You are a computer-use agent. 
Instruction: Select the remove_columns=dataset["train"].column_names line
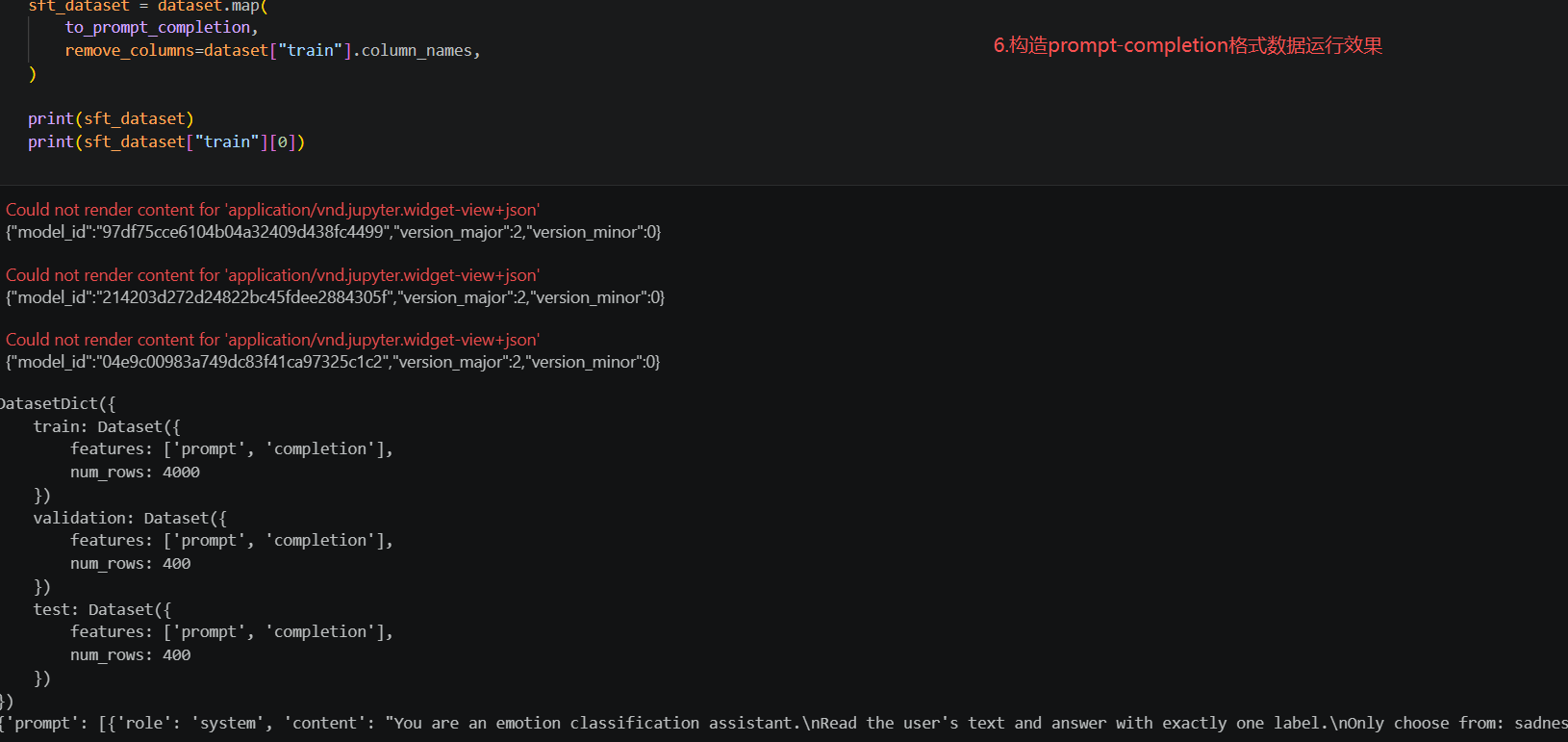pos(272,50)
